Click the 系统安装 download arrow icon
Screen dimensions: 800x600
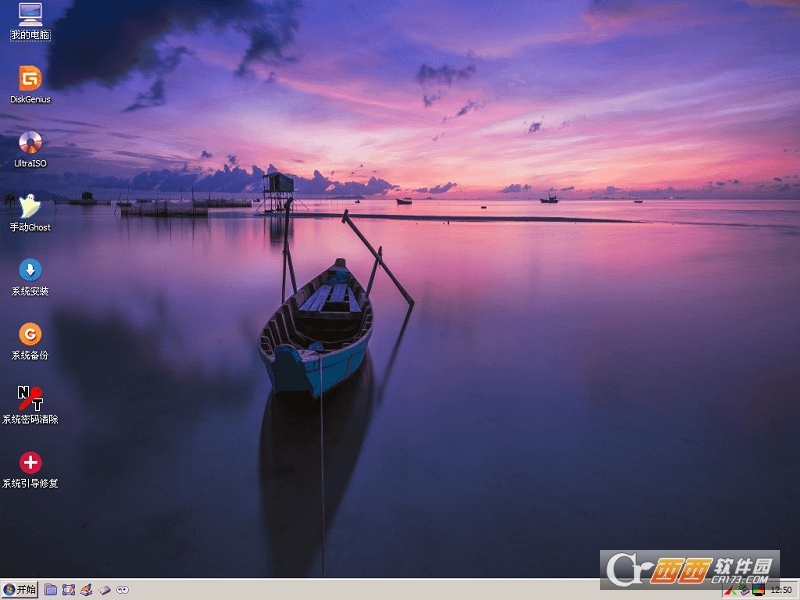click(x=30, y=270)
